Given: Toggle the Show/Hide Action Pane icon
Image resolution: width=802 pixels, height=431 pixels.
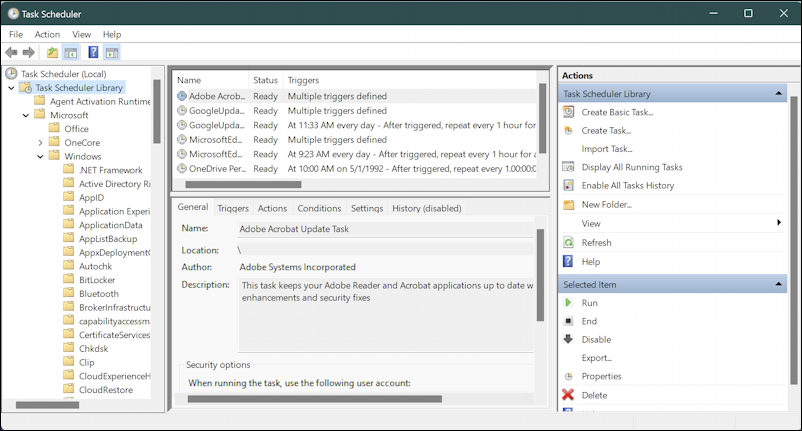Looking at the screenshot, I should point(112,52).
